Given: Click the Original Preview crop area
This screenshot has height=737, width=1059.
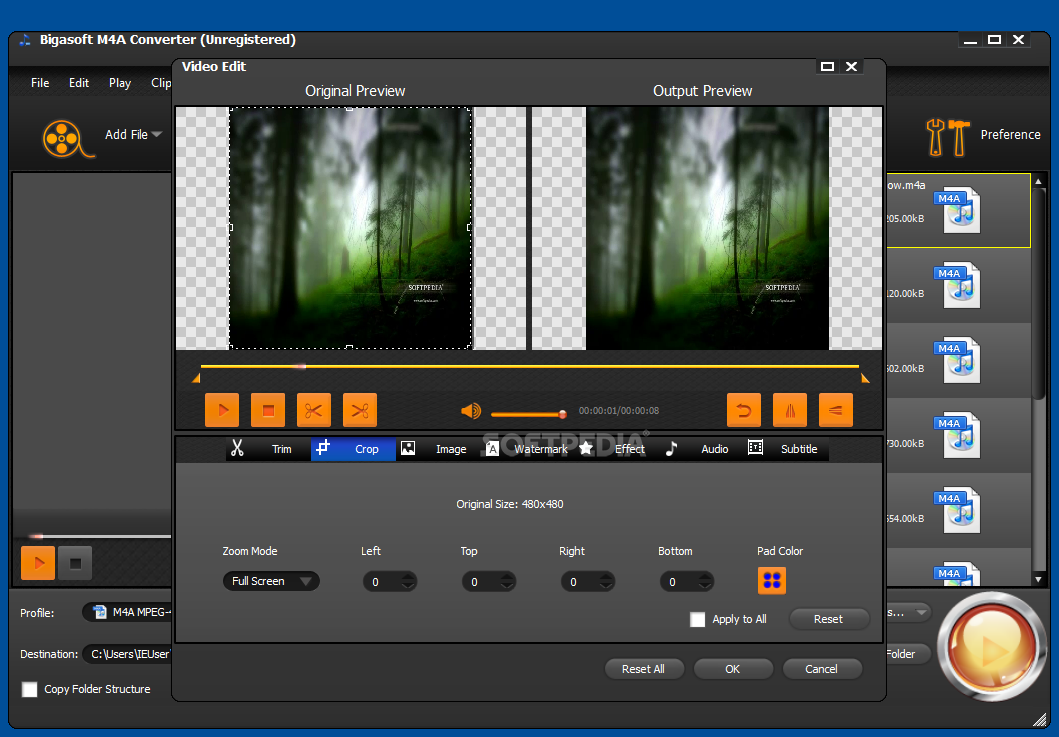Looking at the screenshot, I should (x=350, y=228).
